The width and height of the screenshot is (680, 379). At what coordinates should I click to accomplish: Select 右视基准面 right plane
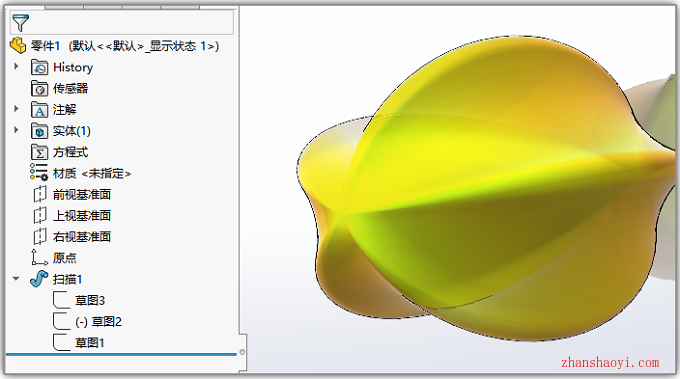coord(82,237)
